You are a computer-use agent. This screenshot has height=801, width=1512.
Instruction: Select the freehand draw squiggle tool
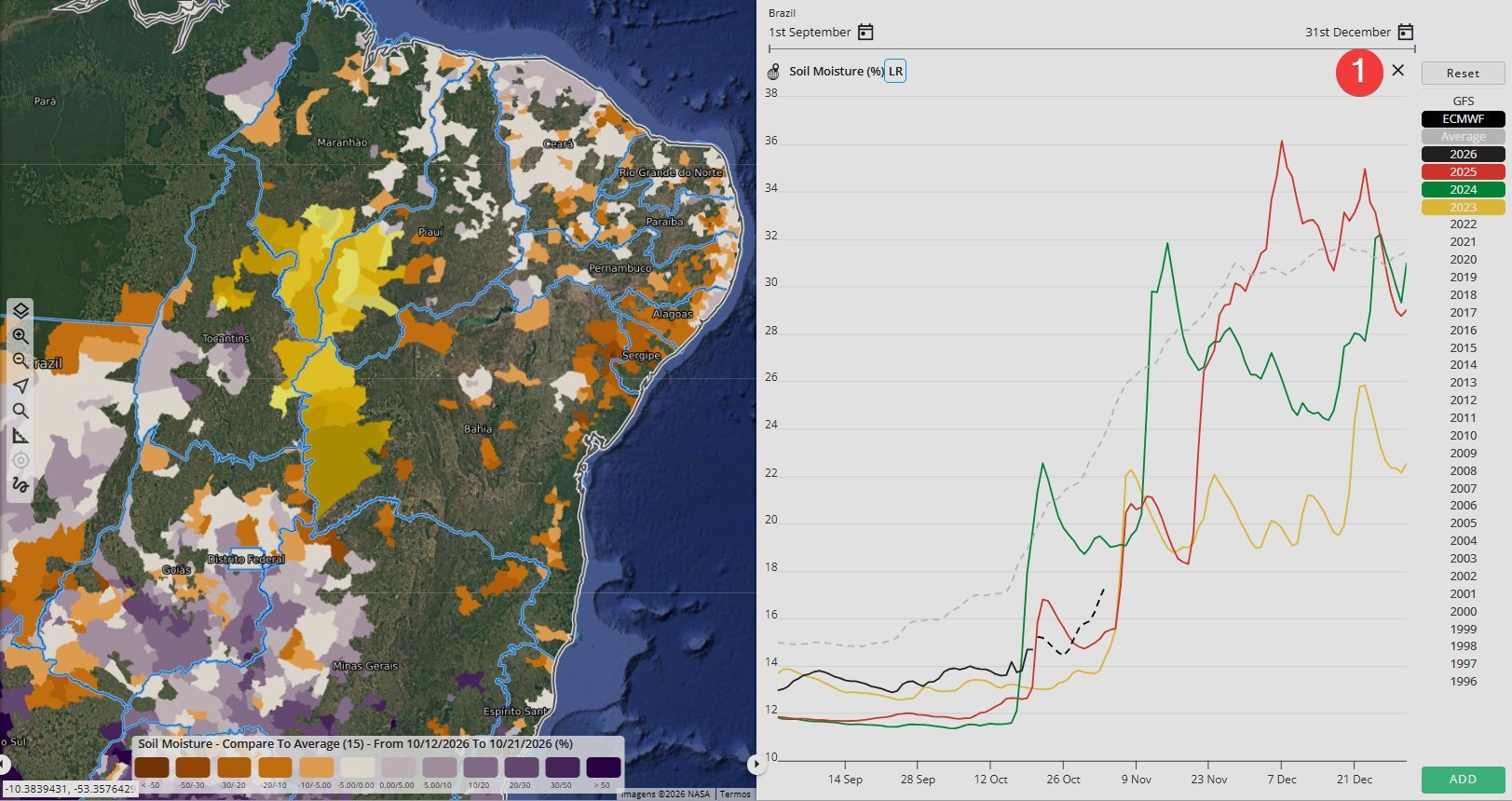20,485
